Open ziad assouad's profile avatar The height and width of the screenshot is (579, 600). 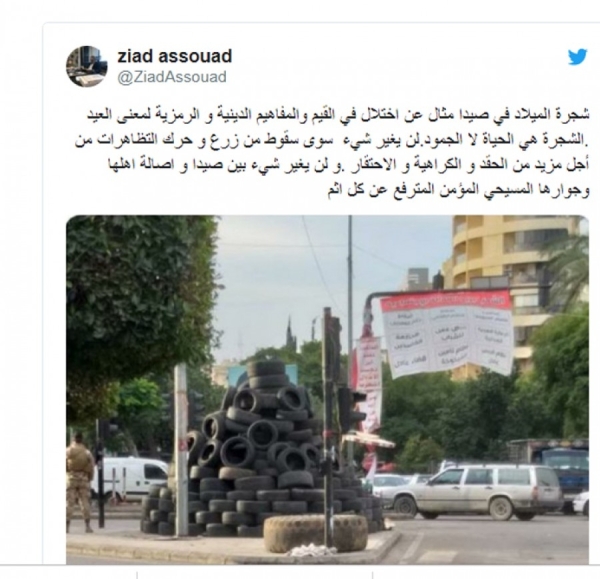coord(86,67)
